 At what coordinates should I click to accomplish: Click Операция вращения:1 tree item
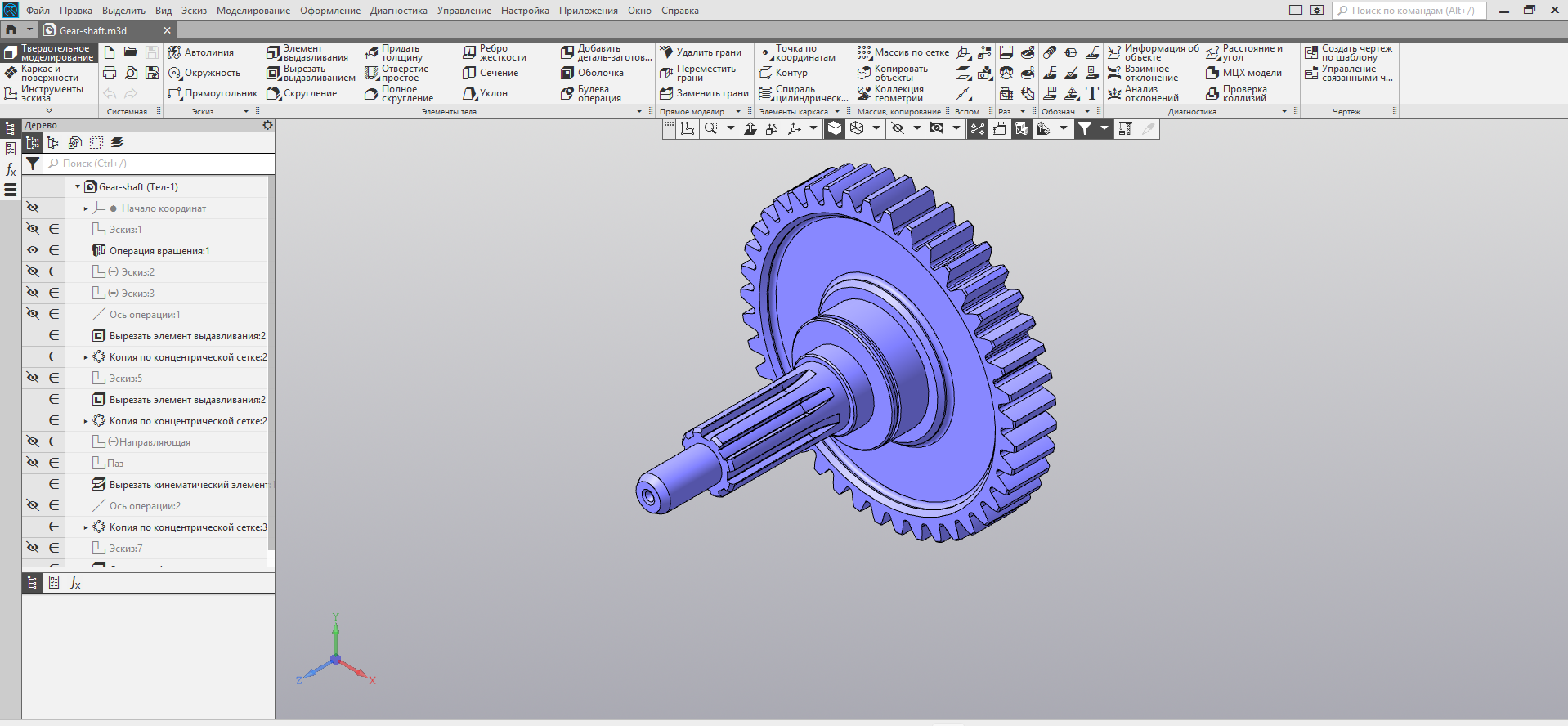coord(159,251)
